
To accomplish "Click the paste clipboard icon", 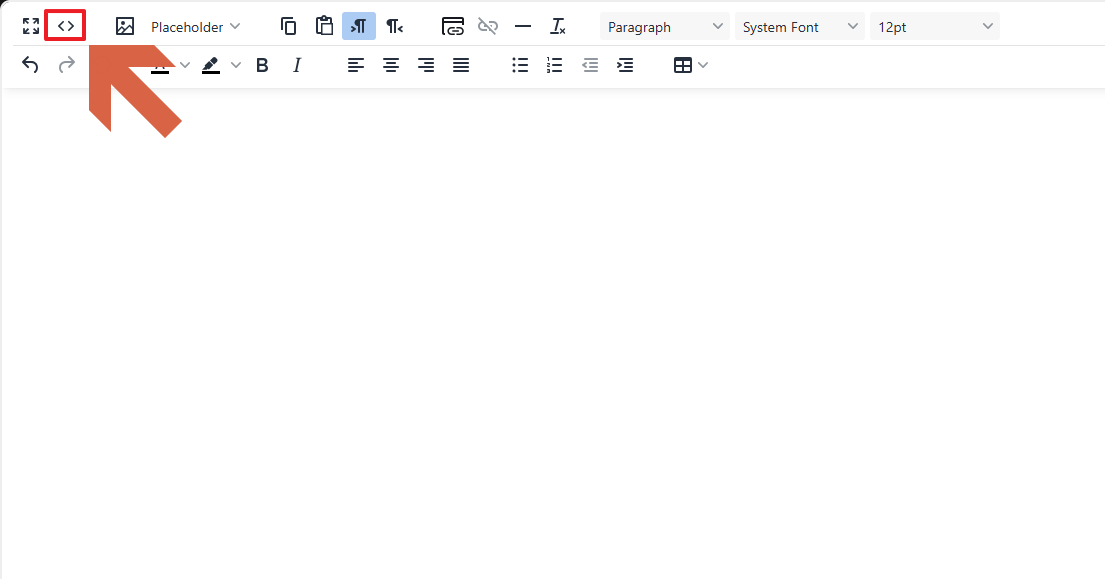I will 324,27.
